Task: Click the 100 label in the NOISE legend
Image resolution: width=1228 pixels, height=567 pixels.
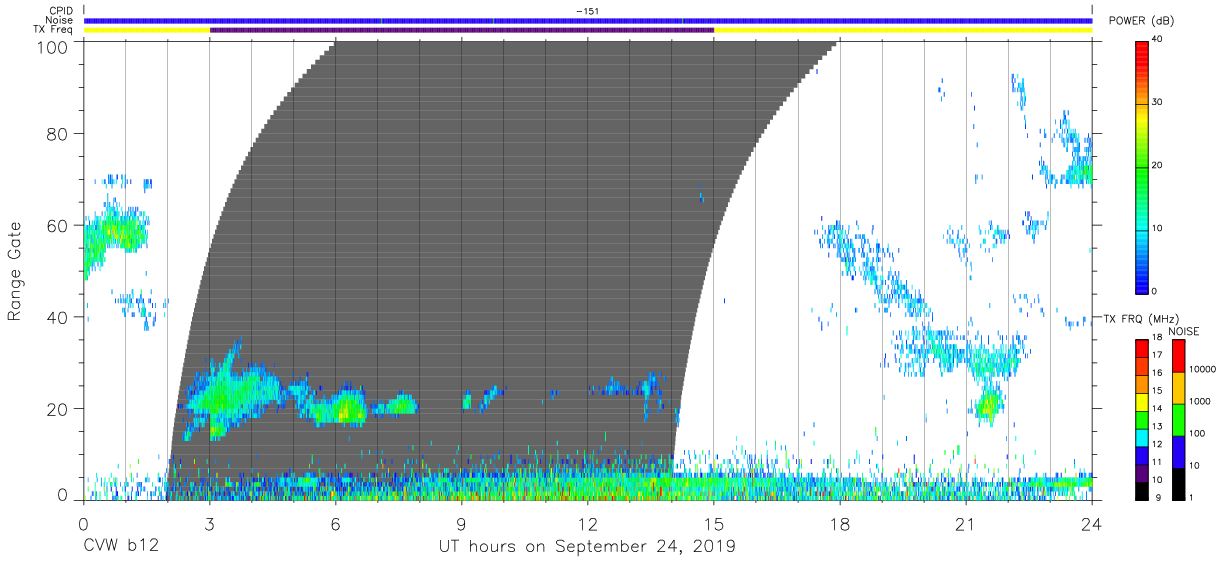Action: click(x=1198, y=433)
